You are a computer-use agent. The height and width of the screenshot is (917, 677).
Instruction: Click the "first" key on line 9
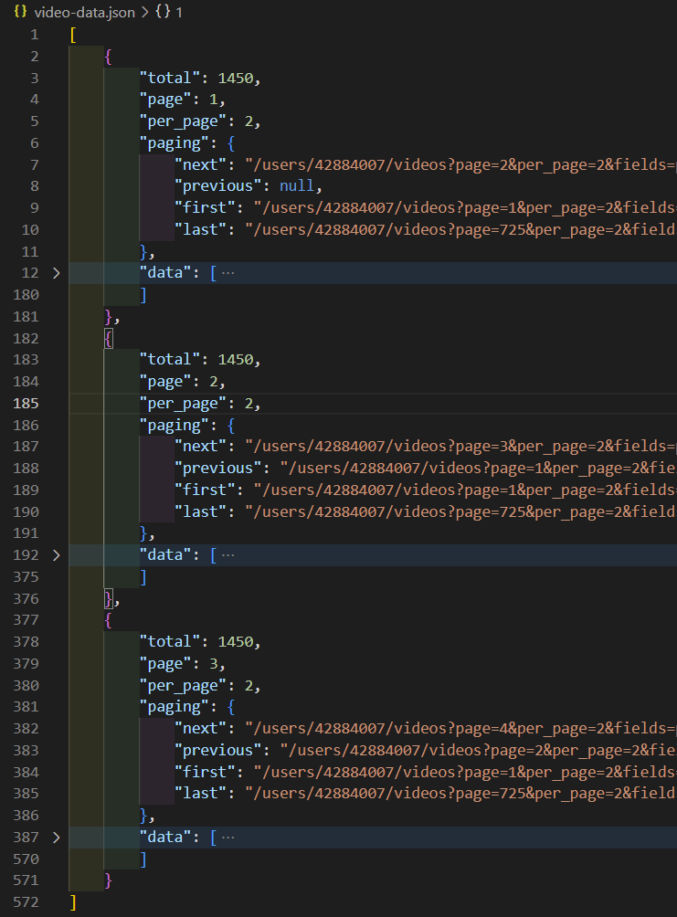click(205, 208)
